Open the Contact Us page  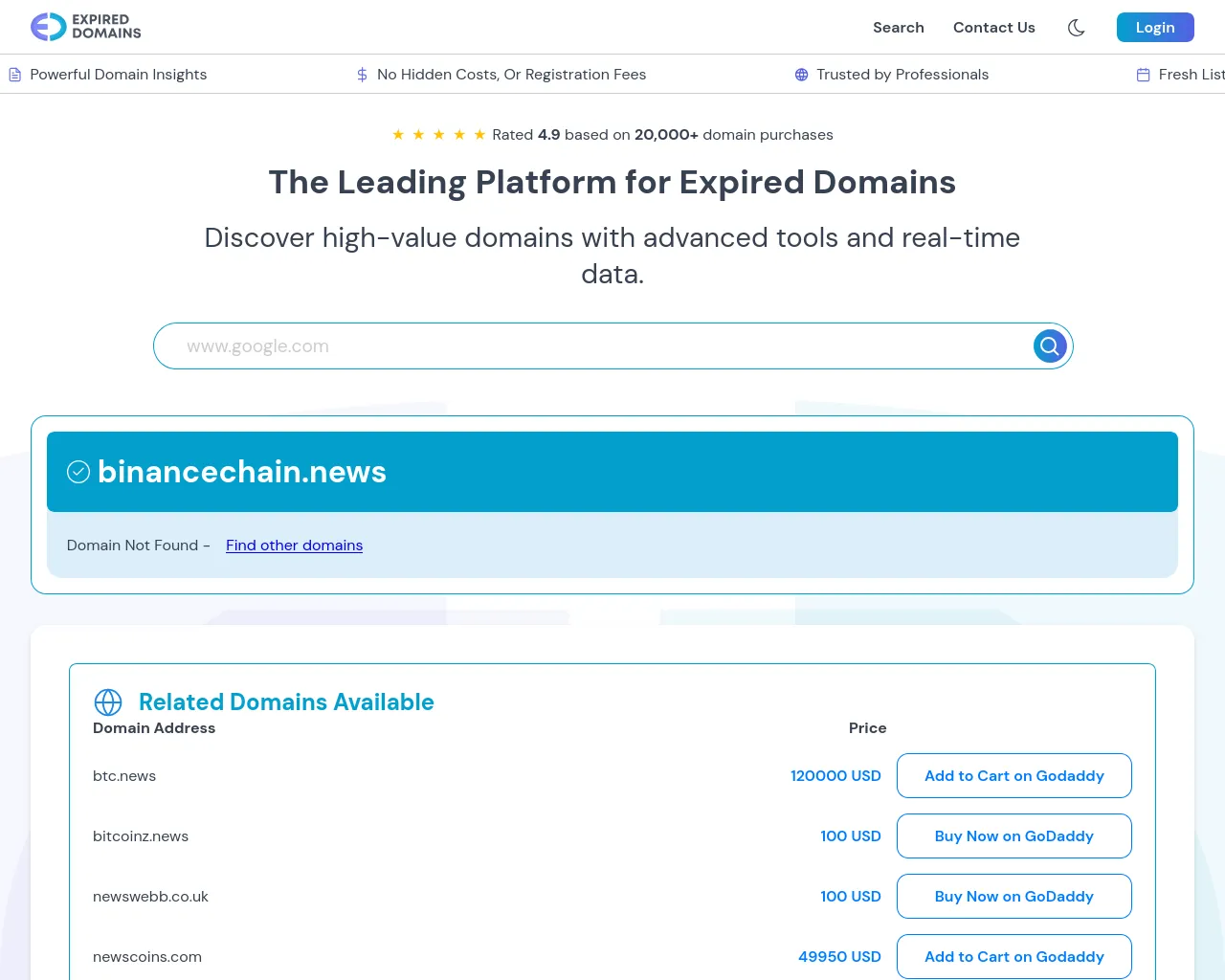click(994, 28)
